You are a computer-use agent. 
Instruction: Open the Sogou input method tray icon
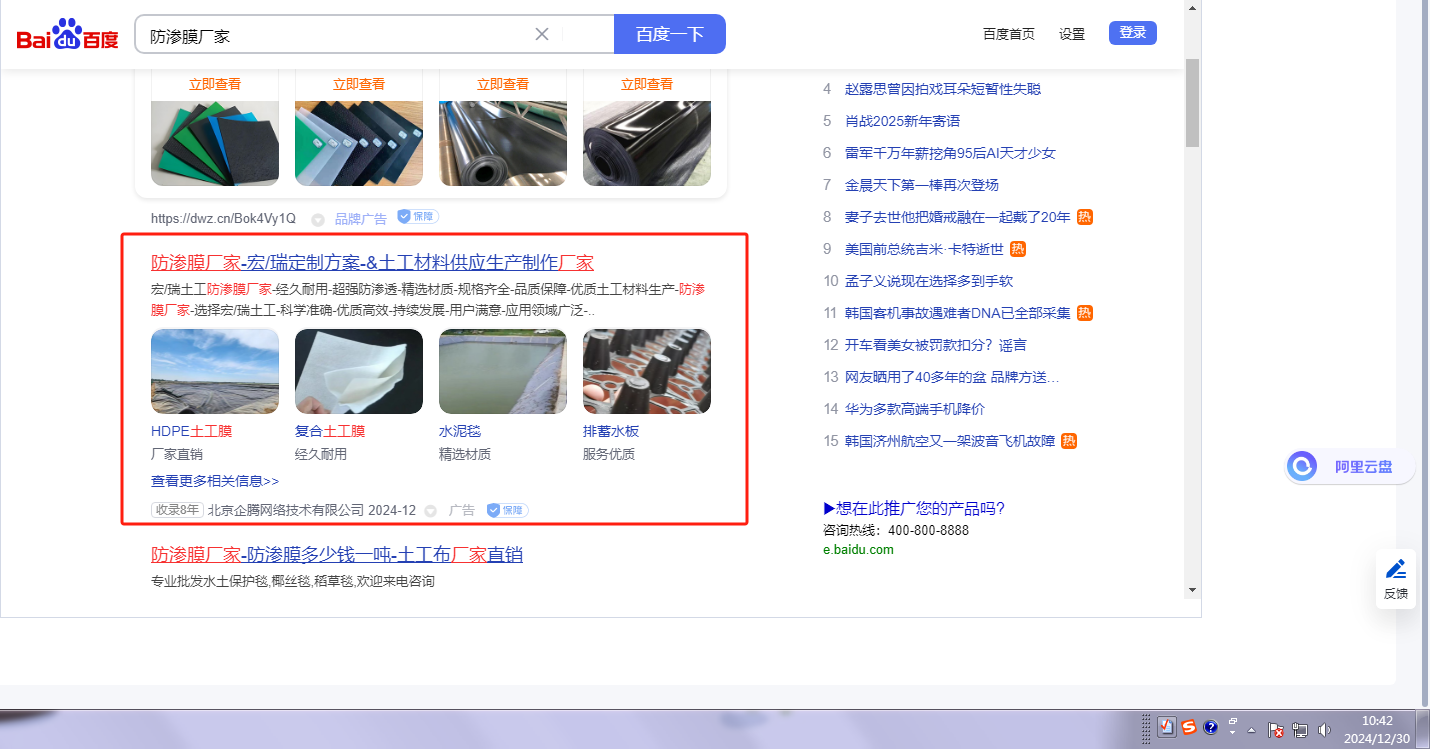tap(1189, 728)
